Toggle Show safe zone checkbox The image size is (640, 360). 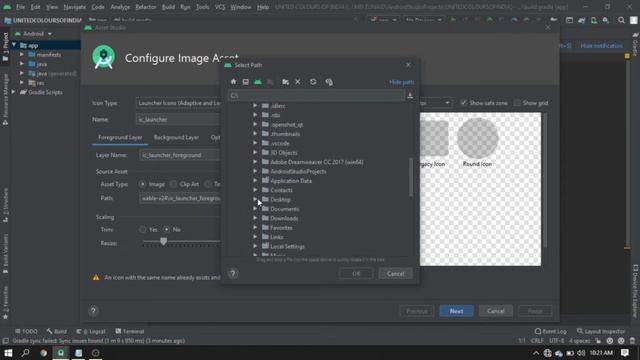point(463,103)
